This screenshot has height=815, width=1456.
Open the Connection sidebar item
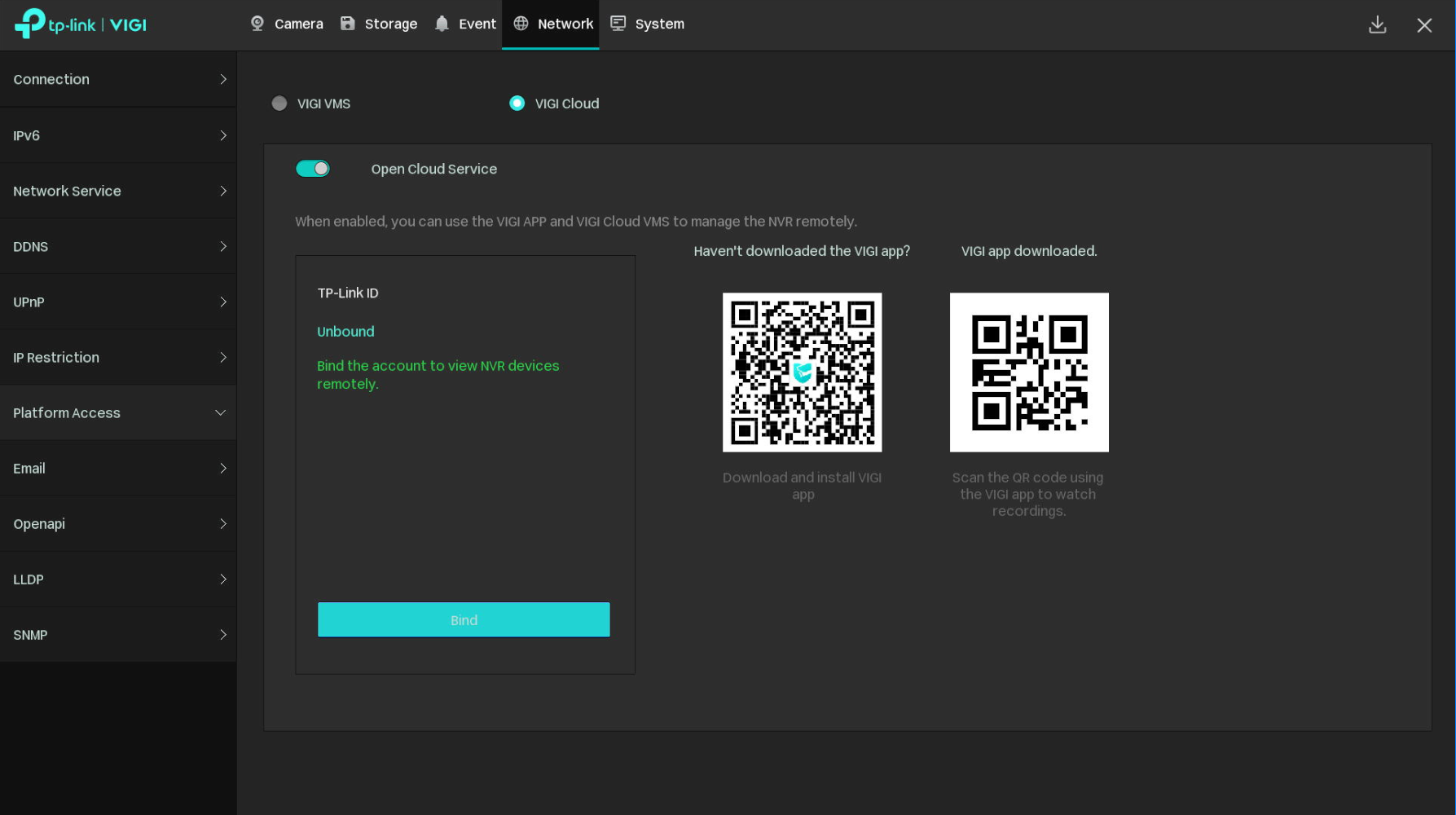[x=118, y=79]
